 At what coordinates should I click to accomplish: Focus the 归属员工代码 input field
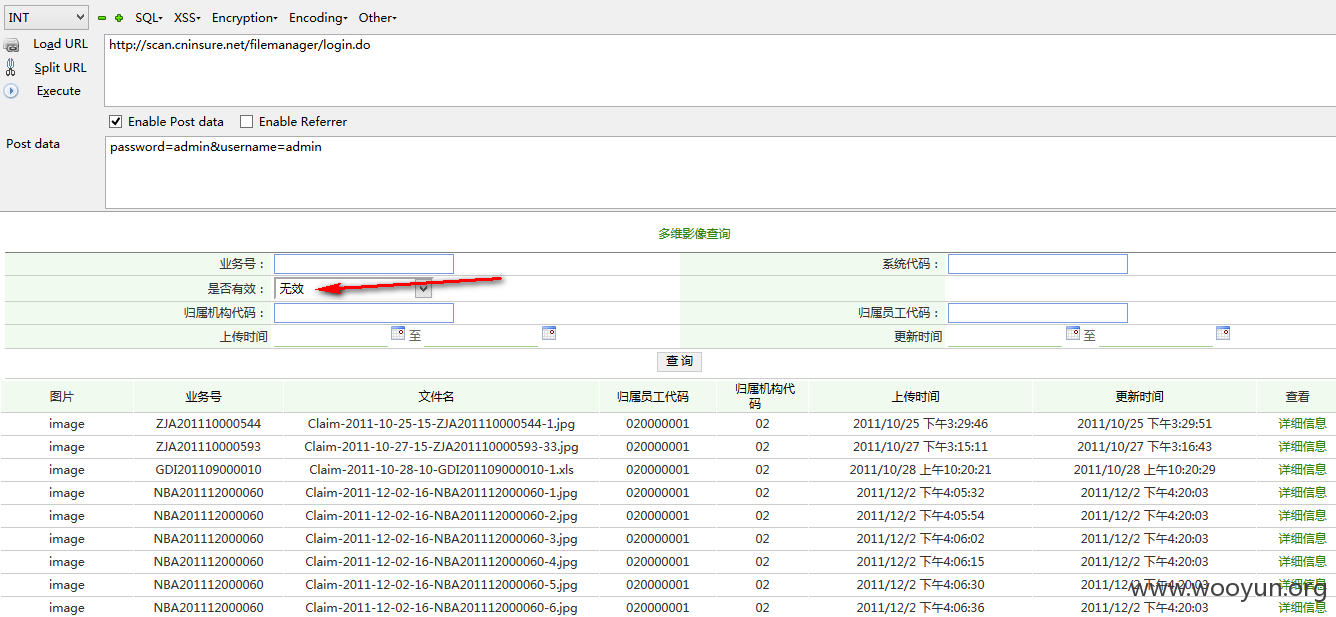pos(1038,313)
